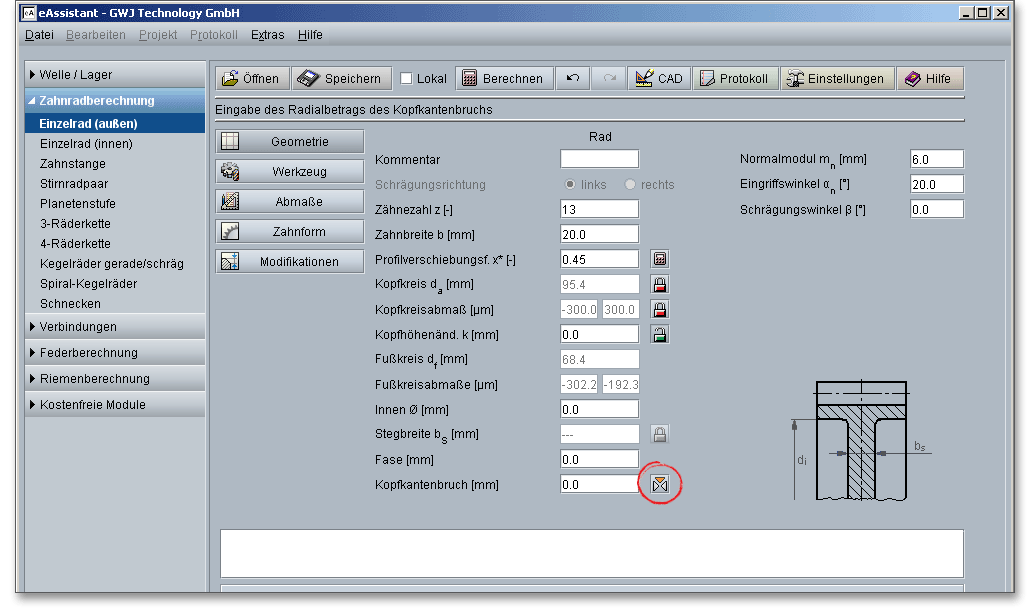Click the lock icon beside Stegbreite

click(660, 434)
